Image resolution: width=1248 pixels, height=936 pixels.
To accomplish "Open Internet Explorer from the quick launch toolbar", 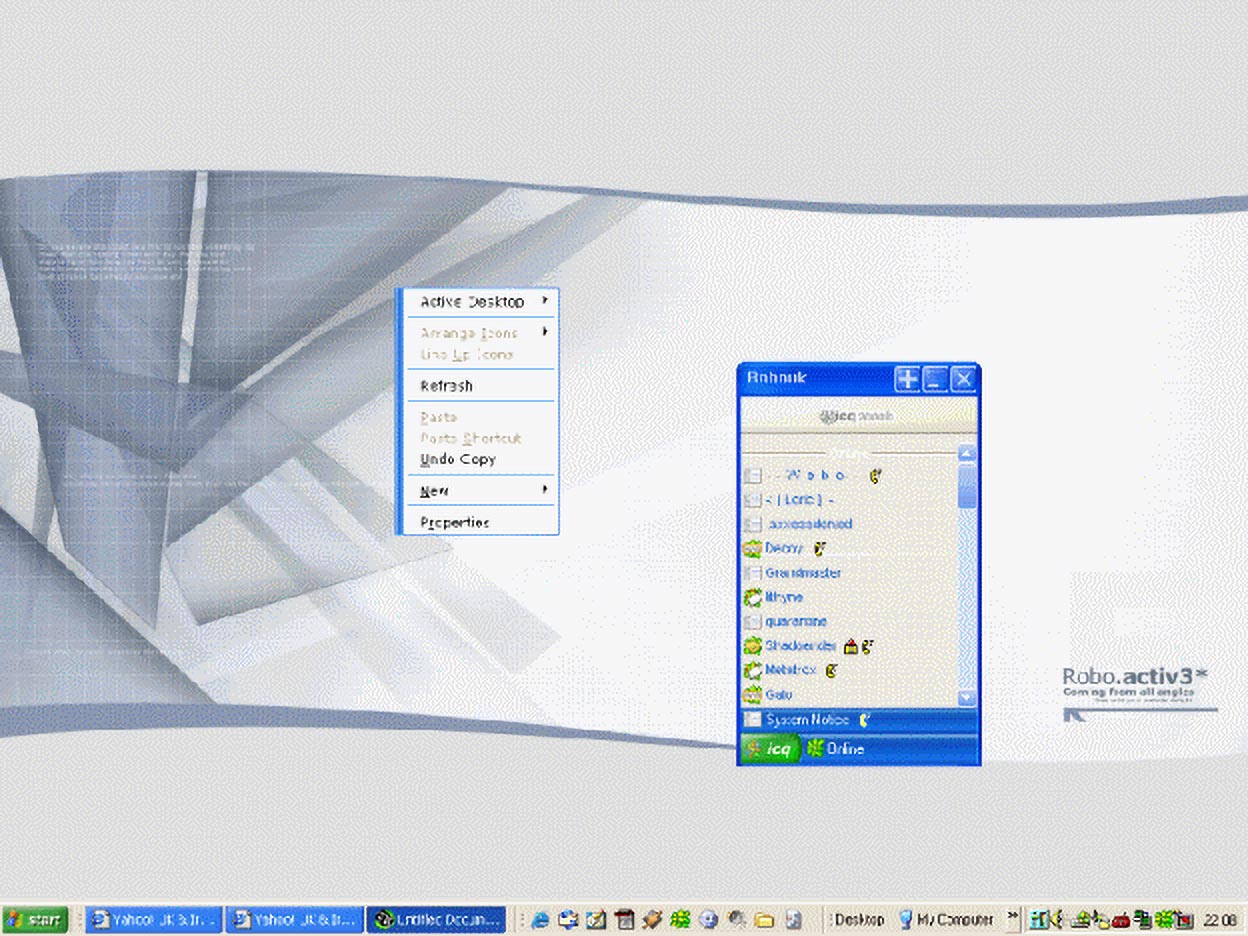I will tap(538, 920).
